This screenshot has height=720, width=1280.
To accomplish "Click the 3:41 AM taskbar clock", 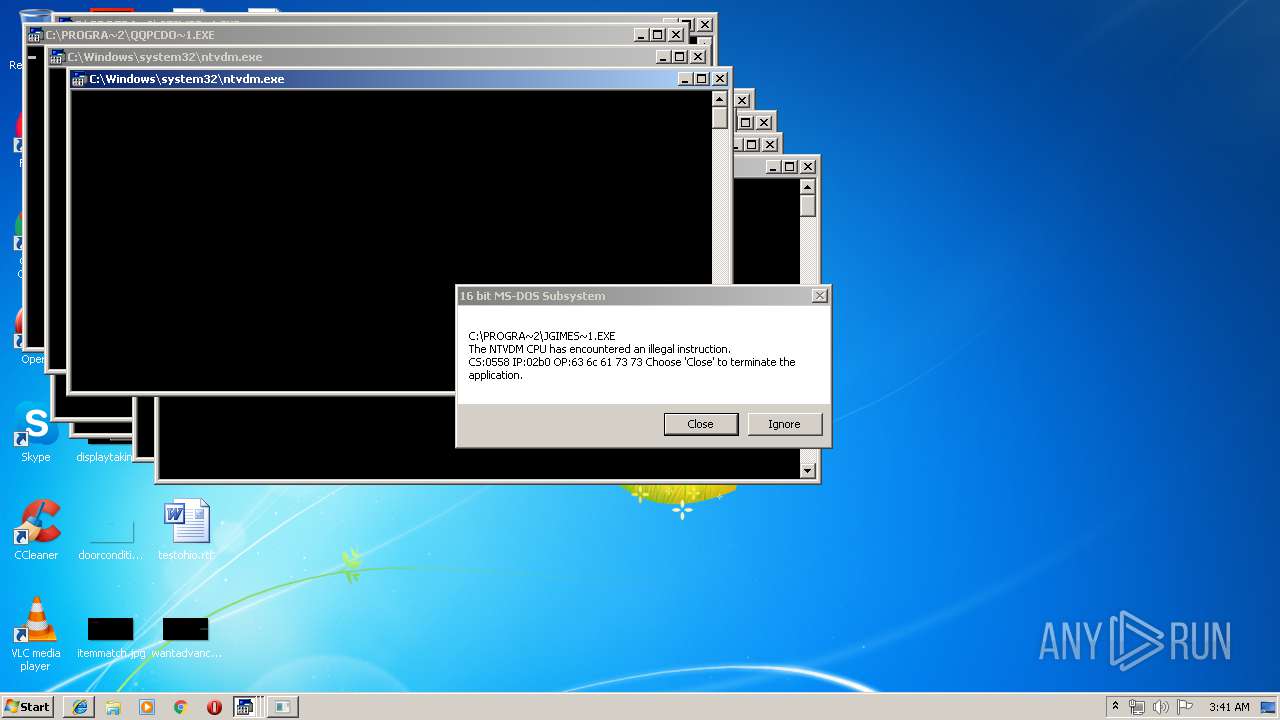I will [x=1229, y=707].
